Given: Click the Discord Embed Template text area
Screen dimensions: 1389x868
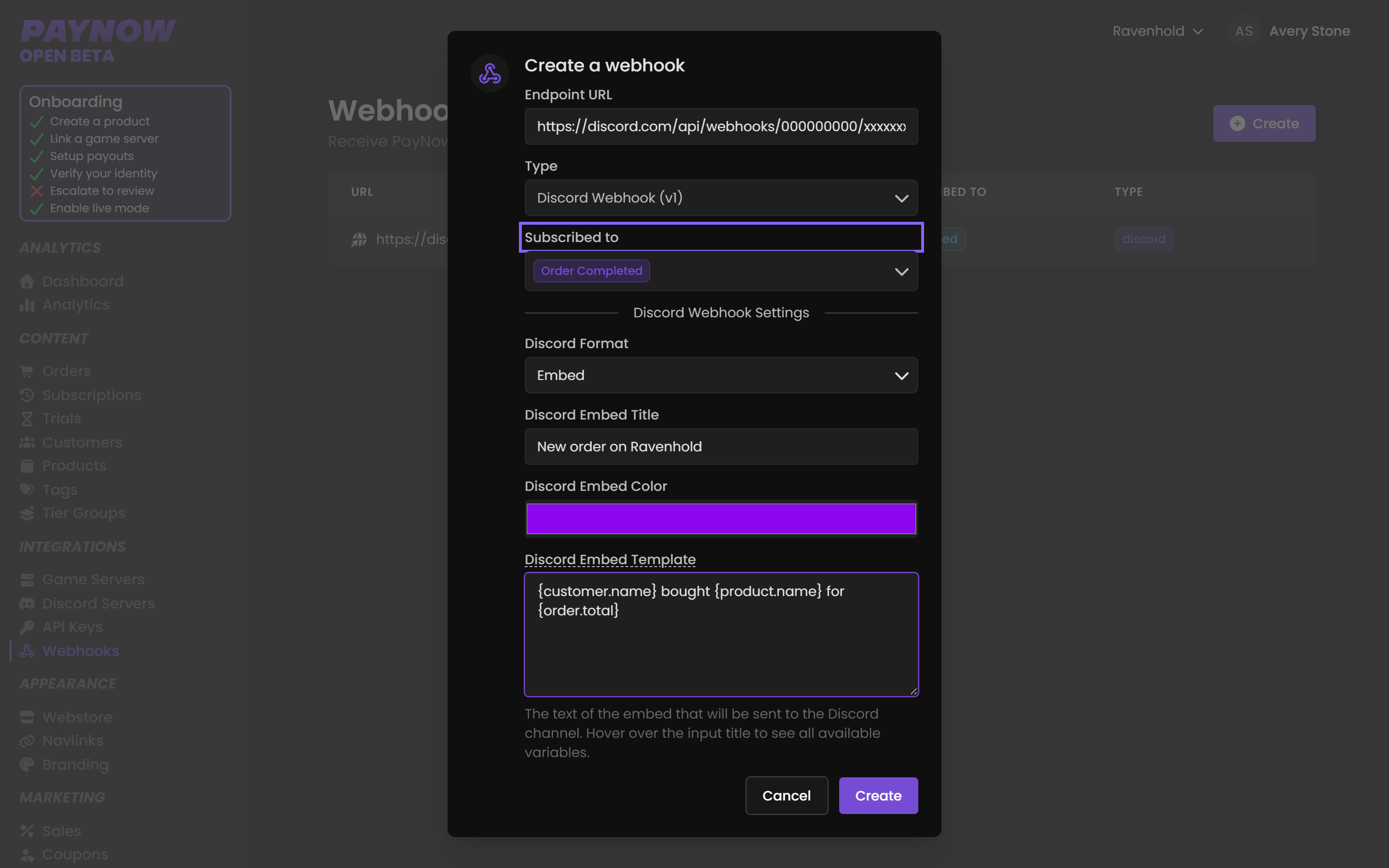Looking at the screenshot, I should [x=721, y=634].
